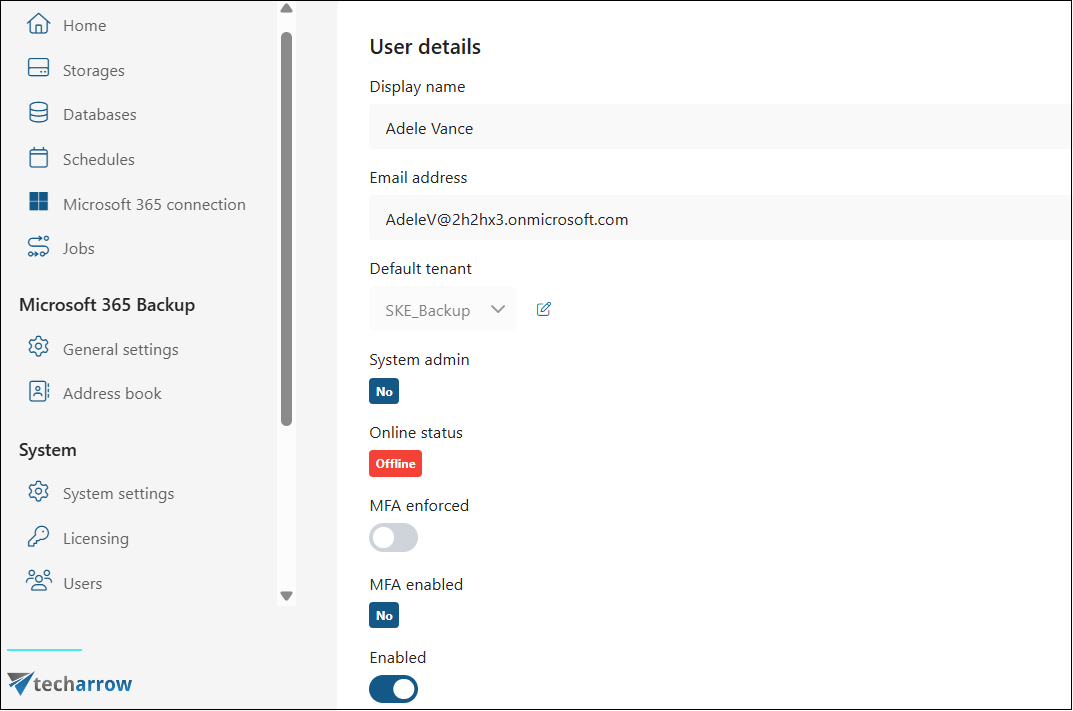
Task: Click the techarrow logo
Action: [x=70, y=683]
